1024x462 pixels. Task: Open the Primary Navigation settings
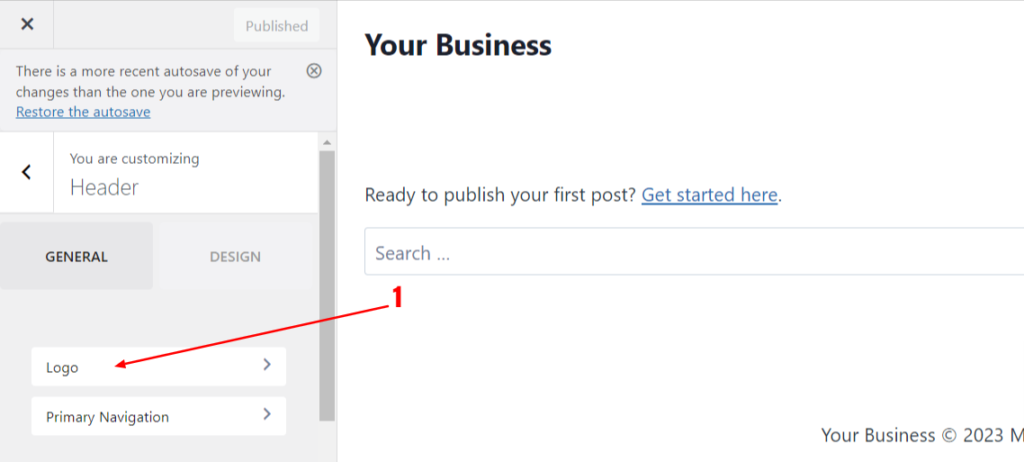tap(159, 416)
